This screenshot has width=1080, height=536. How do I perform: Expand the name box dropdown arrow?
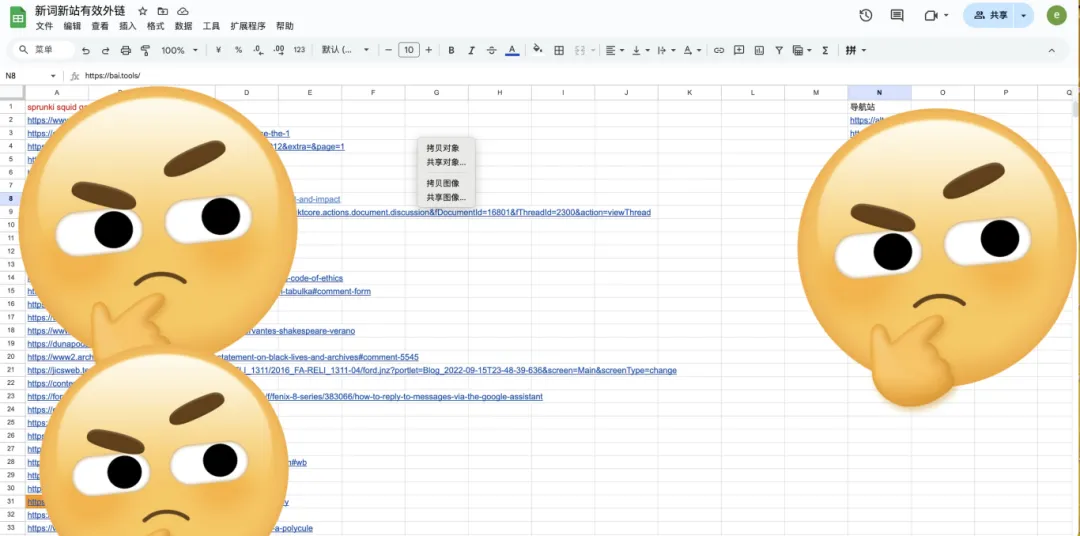(53, 76)
